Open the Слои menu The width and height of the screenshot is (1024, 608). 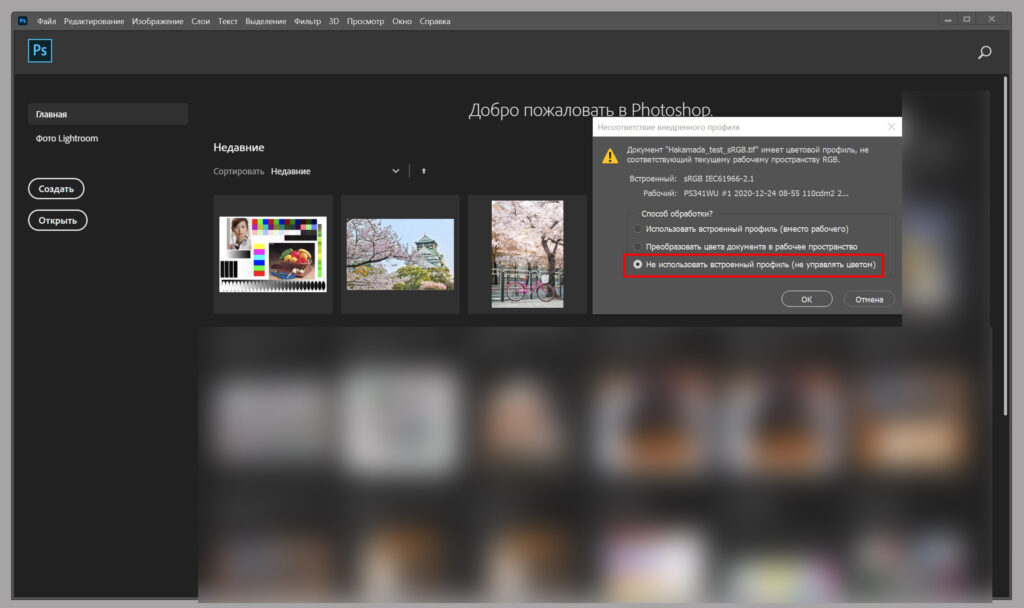pyautogui.click(x=200, y=21)
